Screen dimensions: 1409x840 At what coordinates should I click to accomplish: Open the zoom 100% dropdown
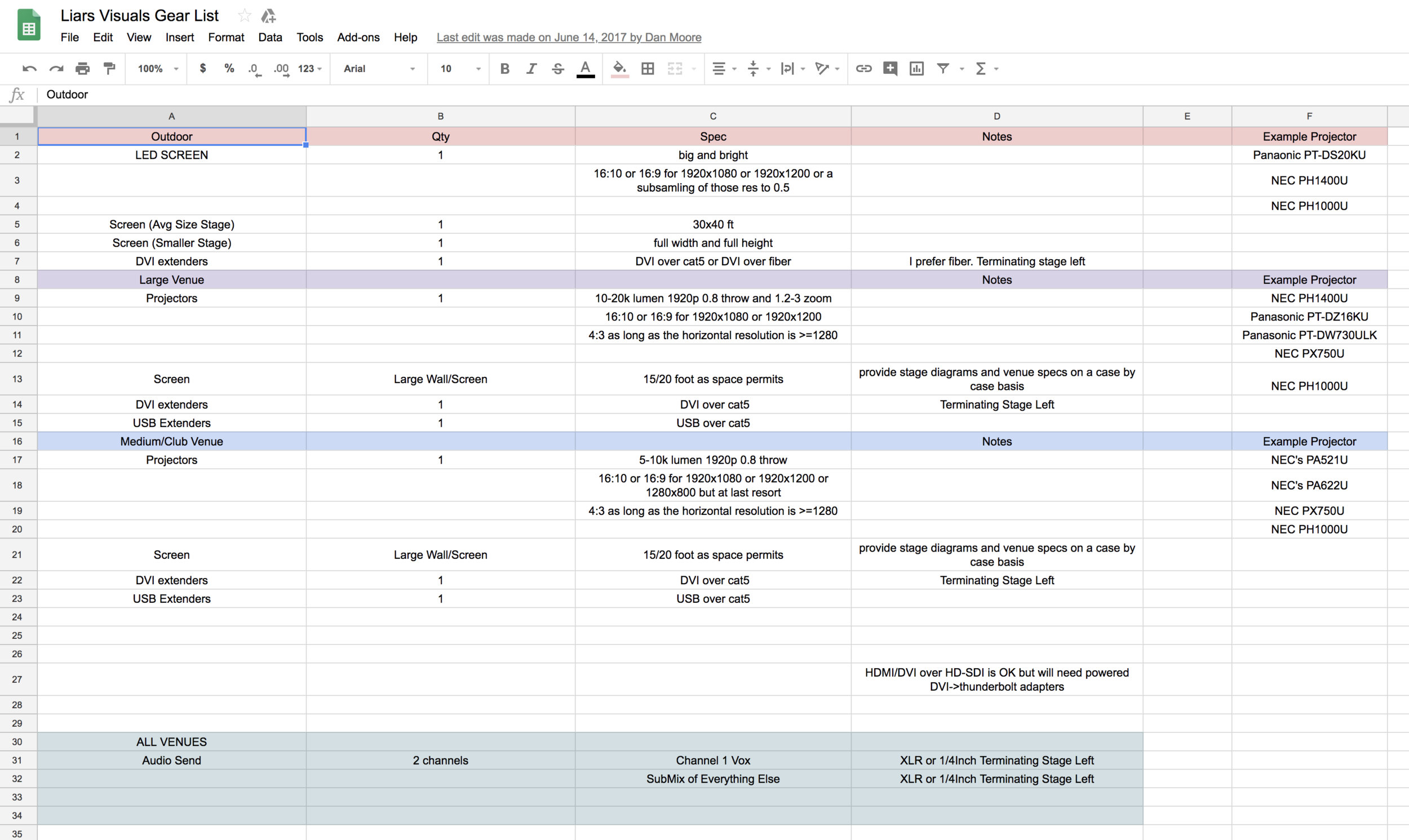158,69
